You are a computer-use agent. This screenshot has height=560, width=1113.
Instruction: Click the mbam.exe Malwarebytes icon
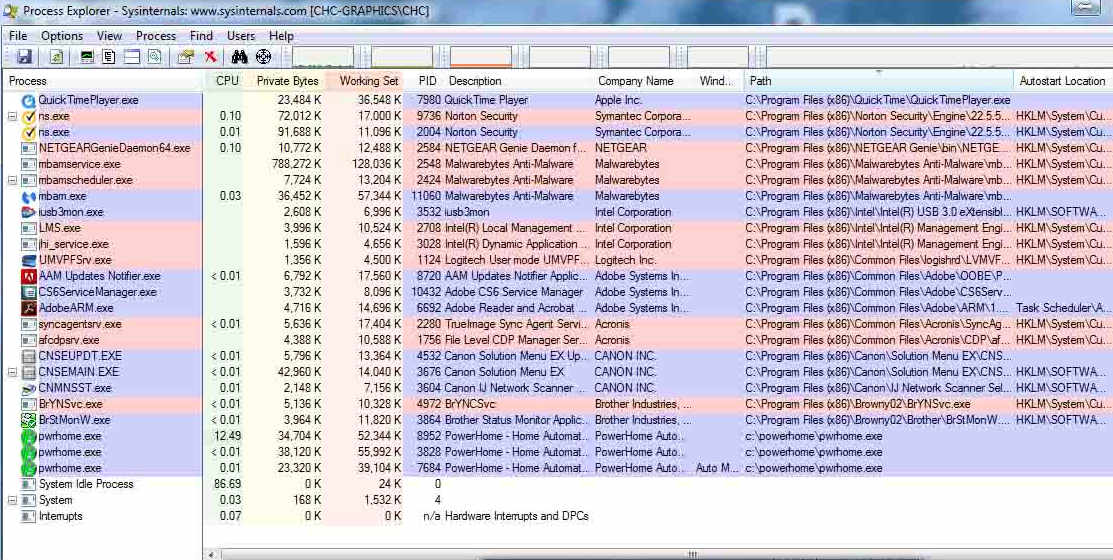[28, 196]
